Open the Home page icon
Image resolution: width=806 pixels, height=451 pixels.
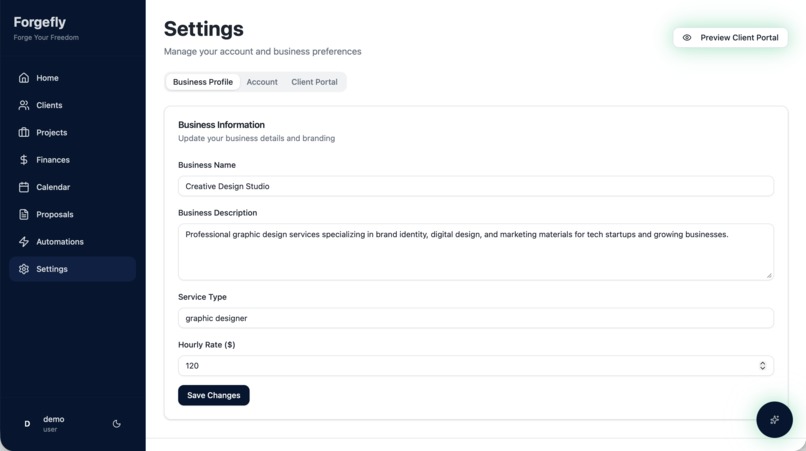(x=24, y=78)
